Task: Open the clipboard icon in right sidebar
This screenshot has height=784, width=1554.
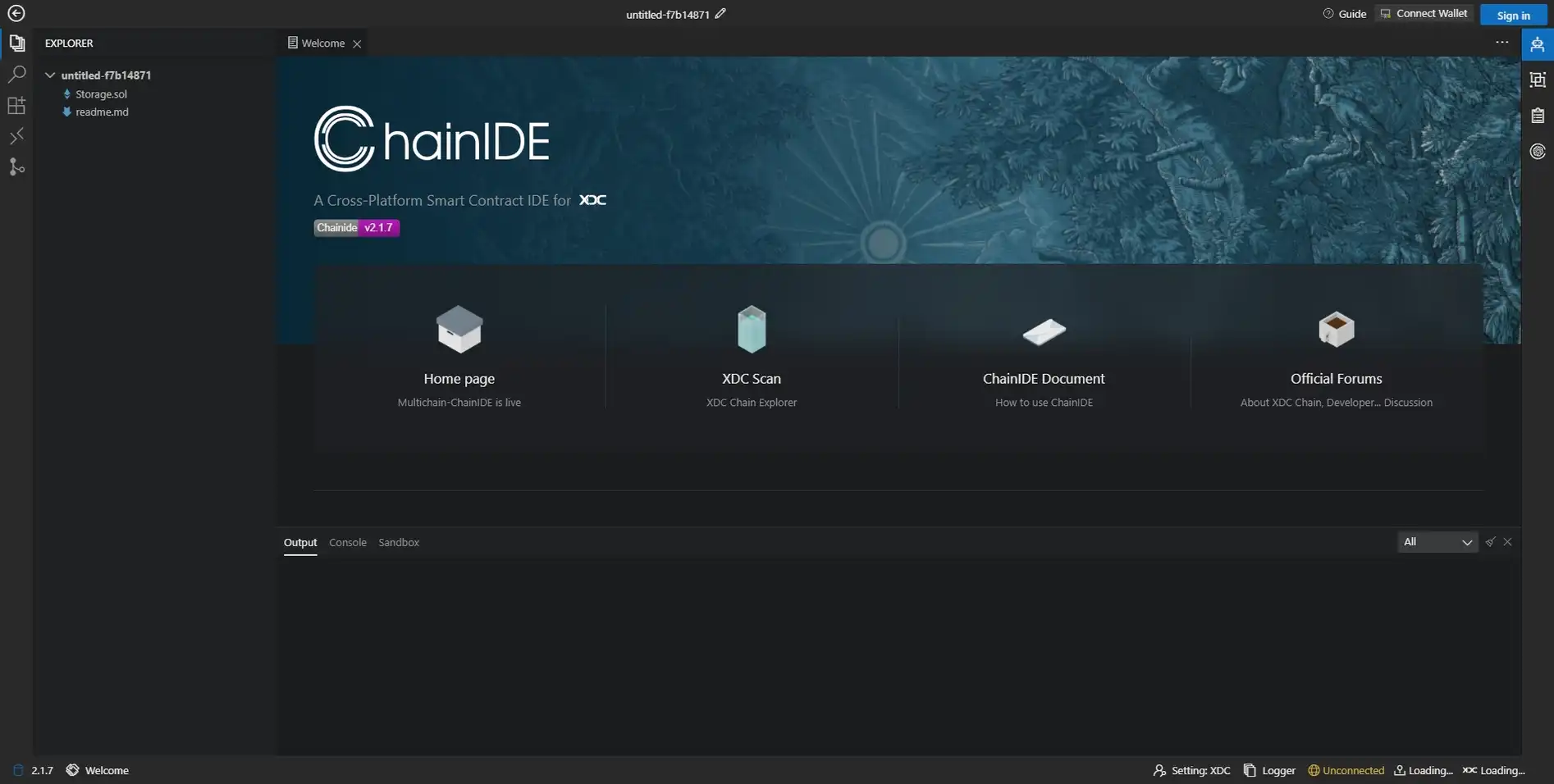Action: (x=1538, y=116)
